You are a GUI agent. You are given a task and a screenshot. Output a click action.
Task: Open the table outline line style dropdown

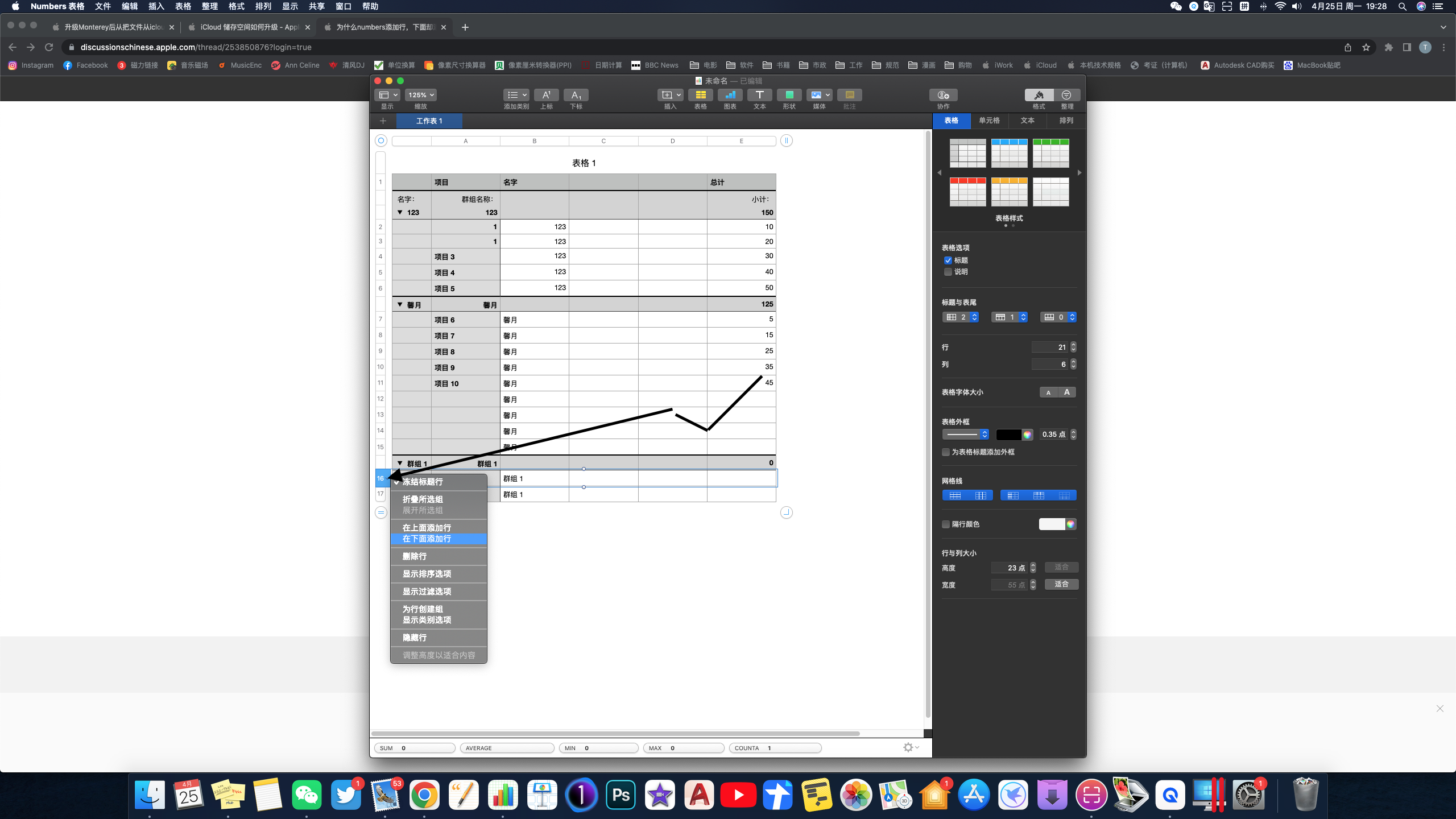[966, 435]
